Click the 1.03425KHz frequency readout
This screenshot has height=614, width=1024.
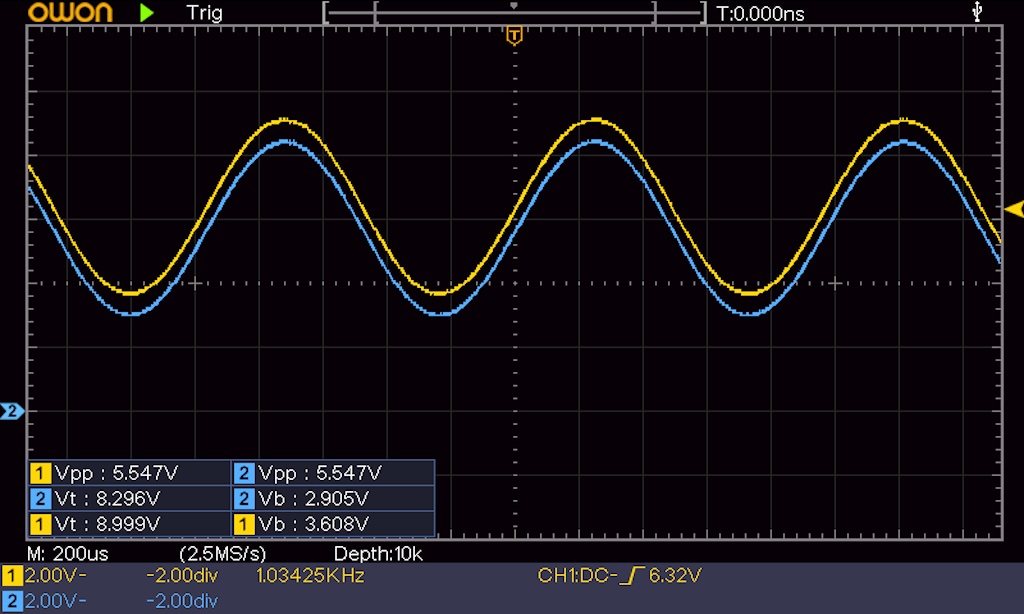310,576
